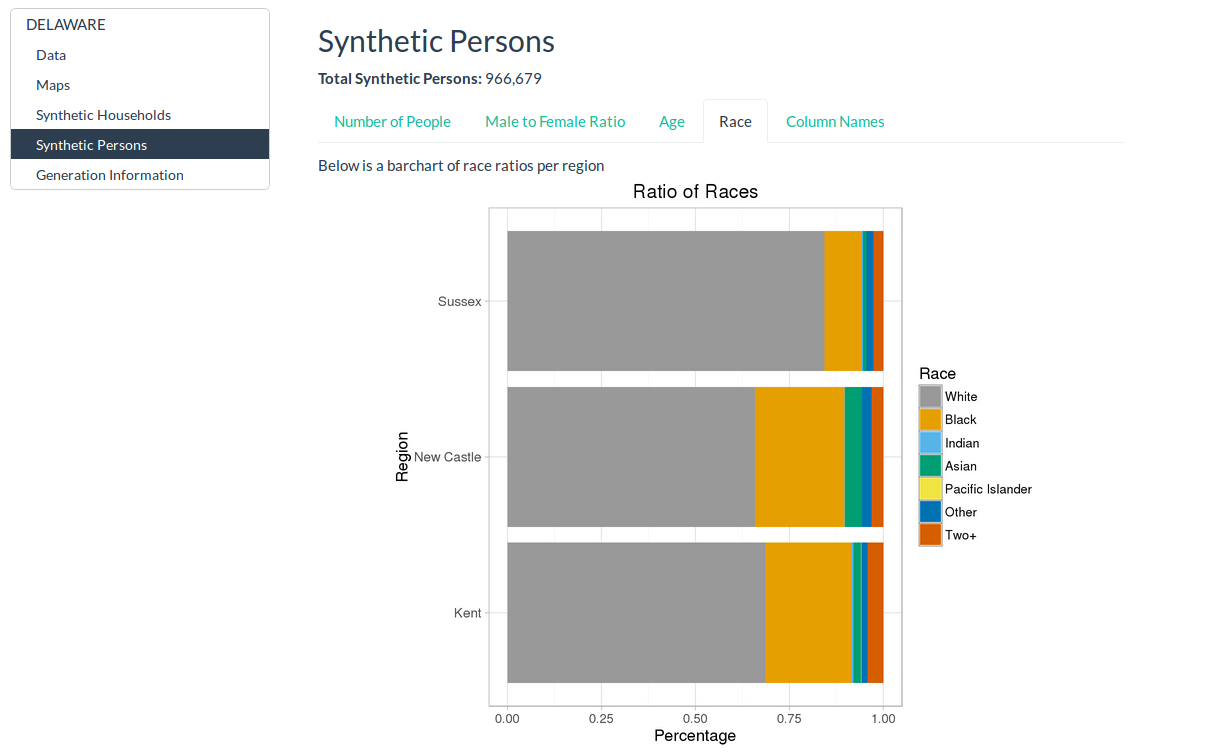Switch to Number of People tab

[392, 122]
